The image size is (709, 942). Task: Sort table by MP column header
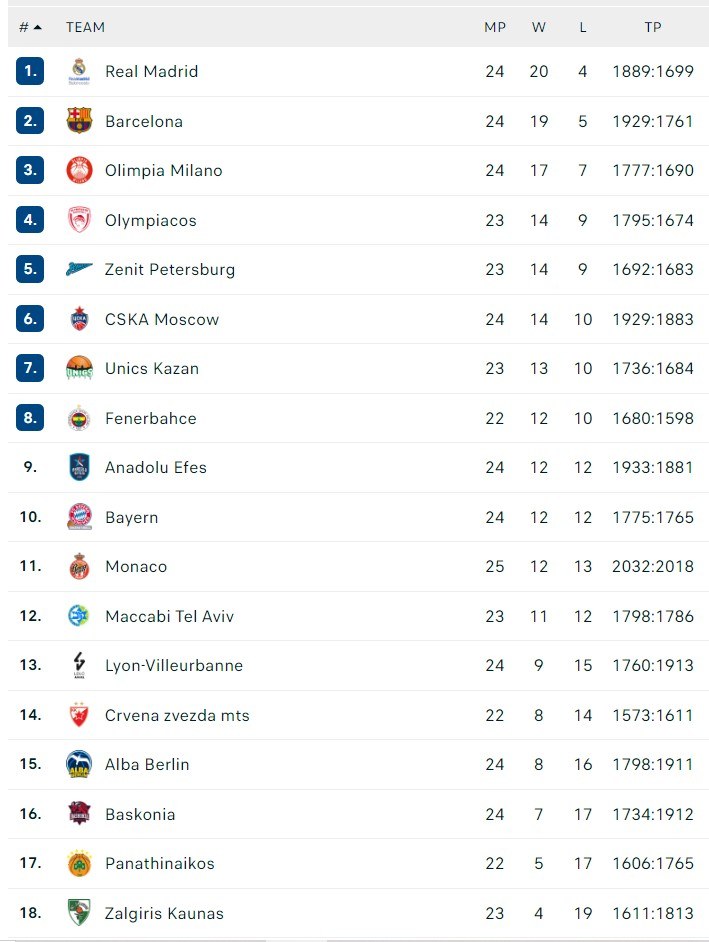point(495,27)
